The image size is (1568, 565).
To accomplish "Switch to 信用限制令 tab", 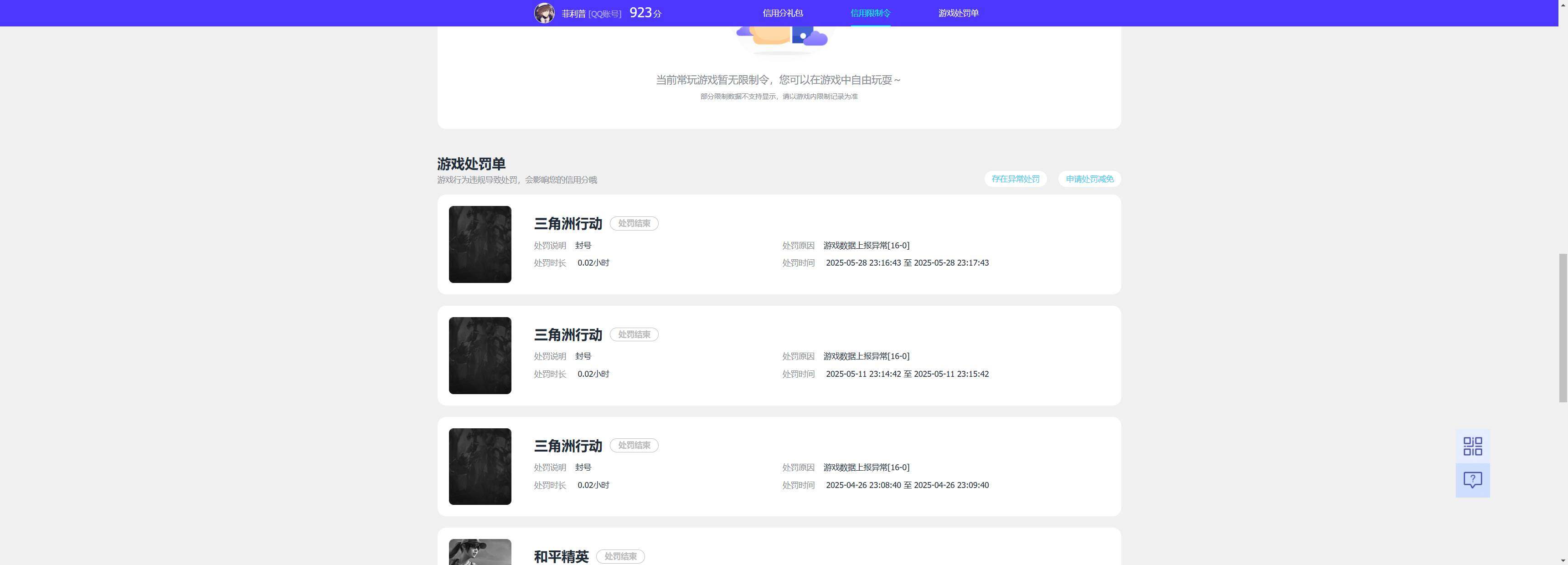I will pyautogui.click(x=870, y=13).
